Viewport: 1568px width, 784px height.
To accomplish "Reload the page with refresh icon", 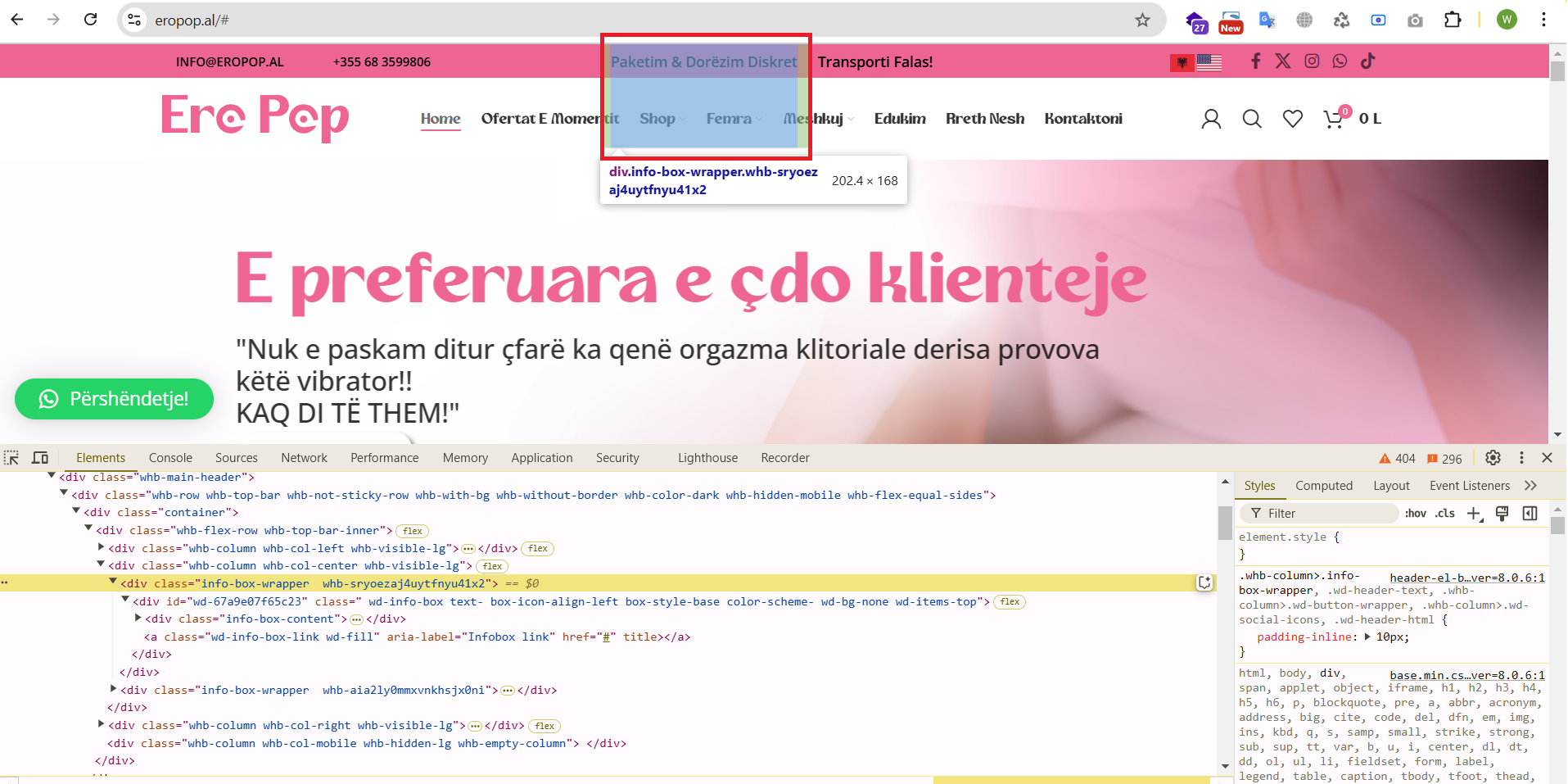I will pos(91,19).
